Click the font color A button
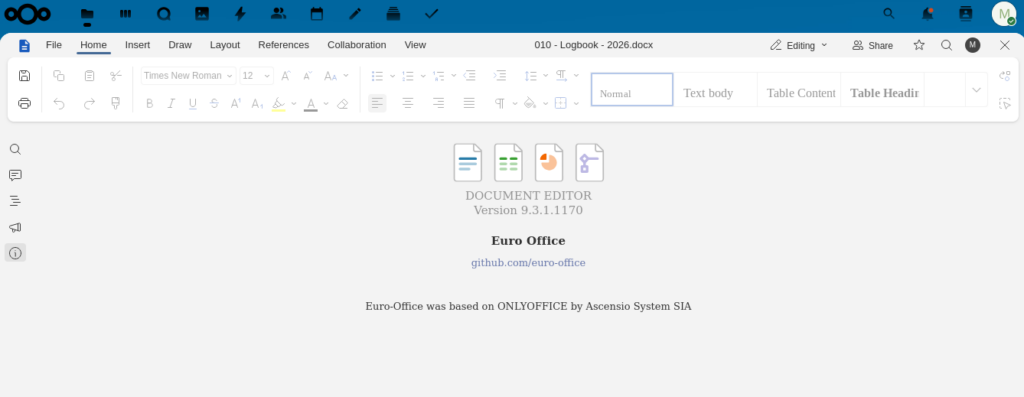The width and height of the screenshot is (1024, 397). 311,103
